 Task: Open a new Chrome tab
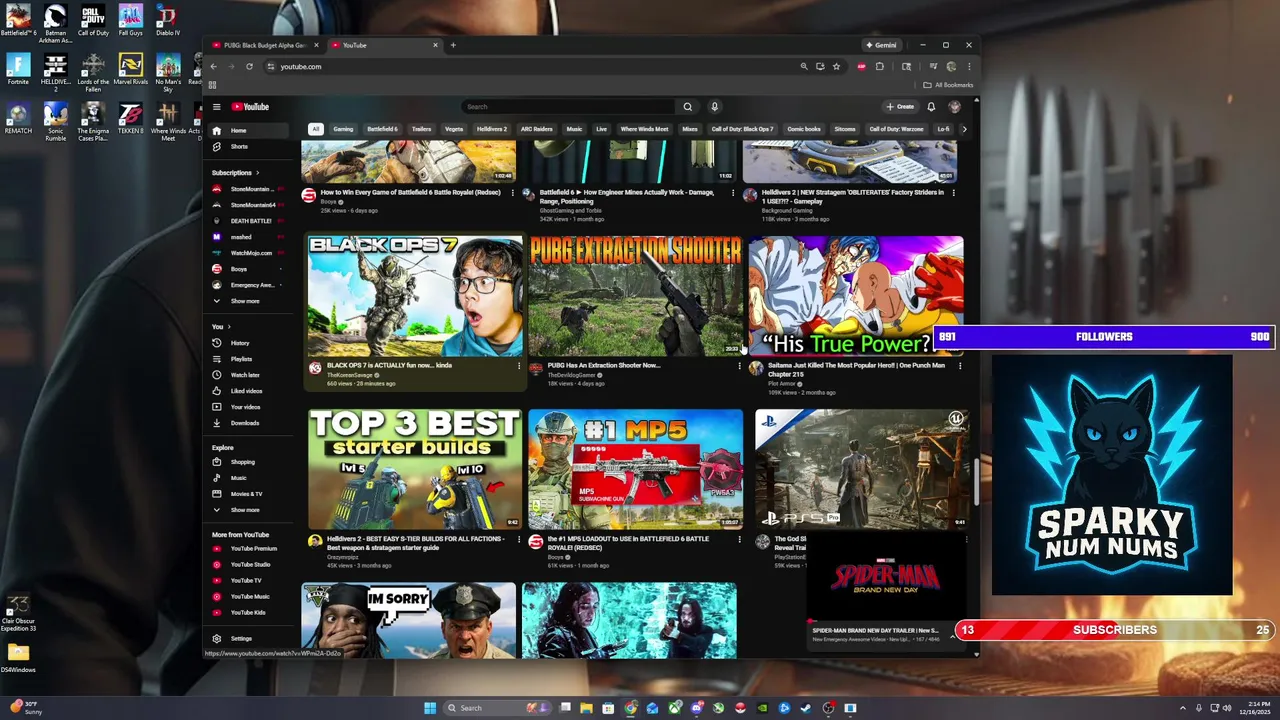453,45
